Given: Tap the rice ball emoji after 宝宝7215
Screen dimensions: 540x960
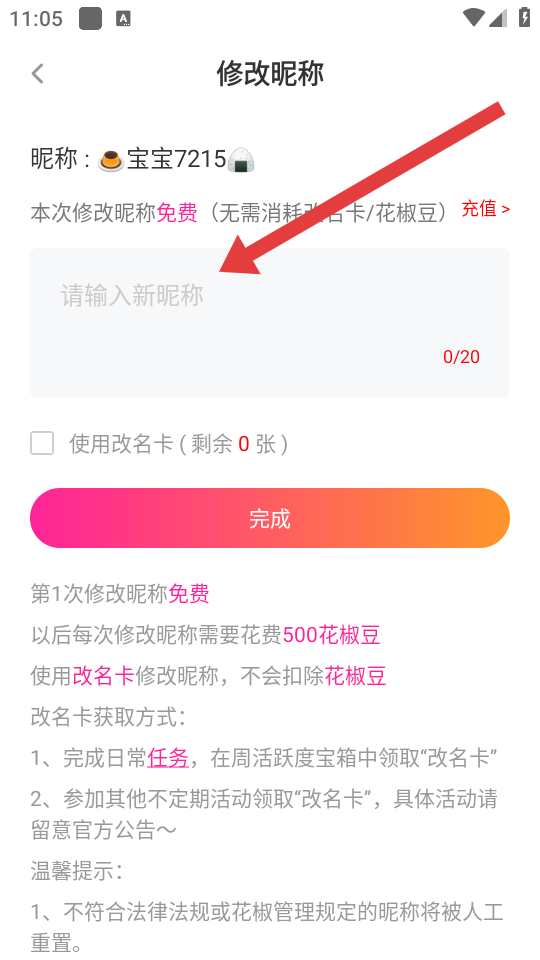Looking at the screenshot, I should pos(241,161).
